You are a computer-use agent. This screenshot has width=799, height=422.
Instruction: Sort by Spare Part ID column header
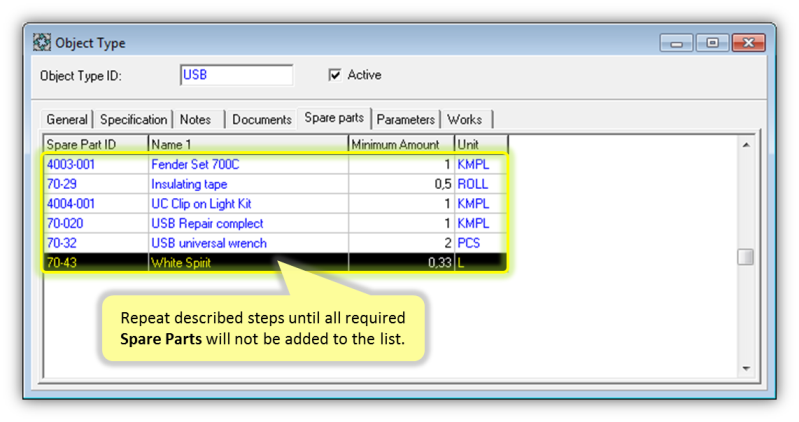(96, 144)
